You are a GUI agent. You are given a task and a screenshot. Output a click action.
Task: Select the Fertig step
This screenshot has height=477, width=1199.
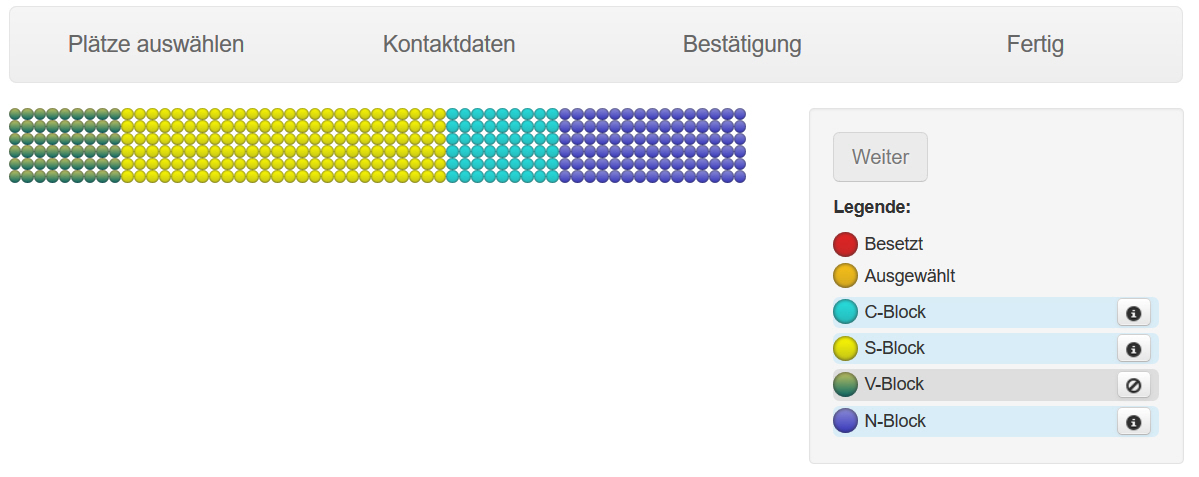pos(1035,44)
